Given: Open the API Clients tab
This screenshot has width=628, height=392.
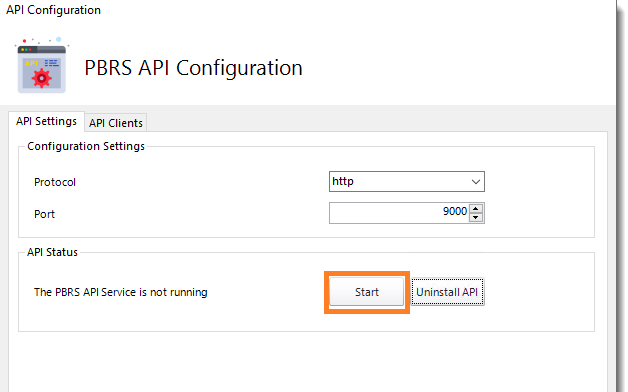Looking at the screenshot, I should [116, 123].
